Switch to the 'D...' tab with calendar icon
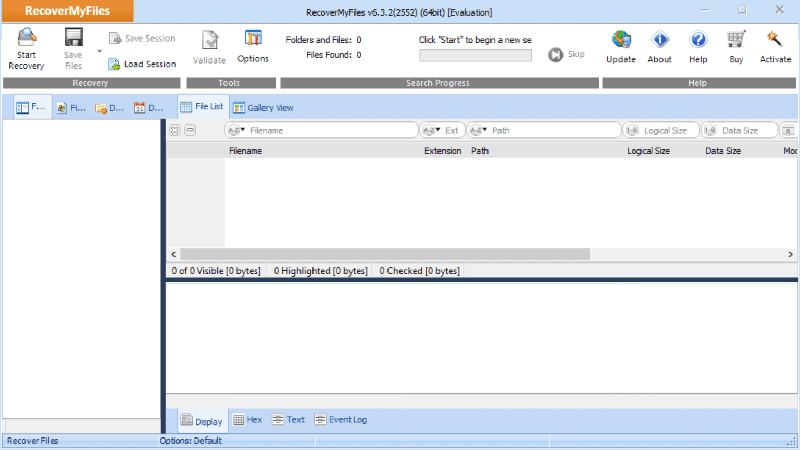 pos(148,108)
